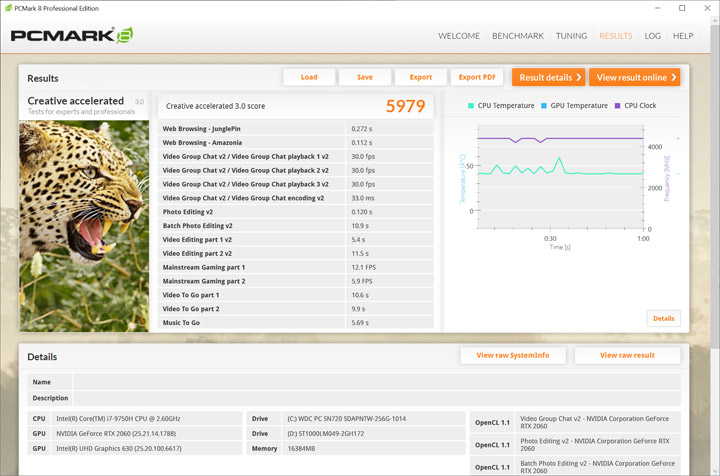Click the CPU Clock legend swatch

coord(617,106)
